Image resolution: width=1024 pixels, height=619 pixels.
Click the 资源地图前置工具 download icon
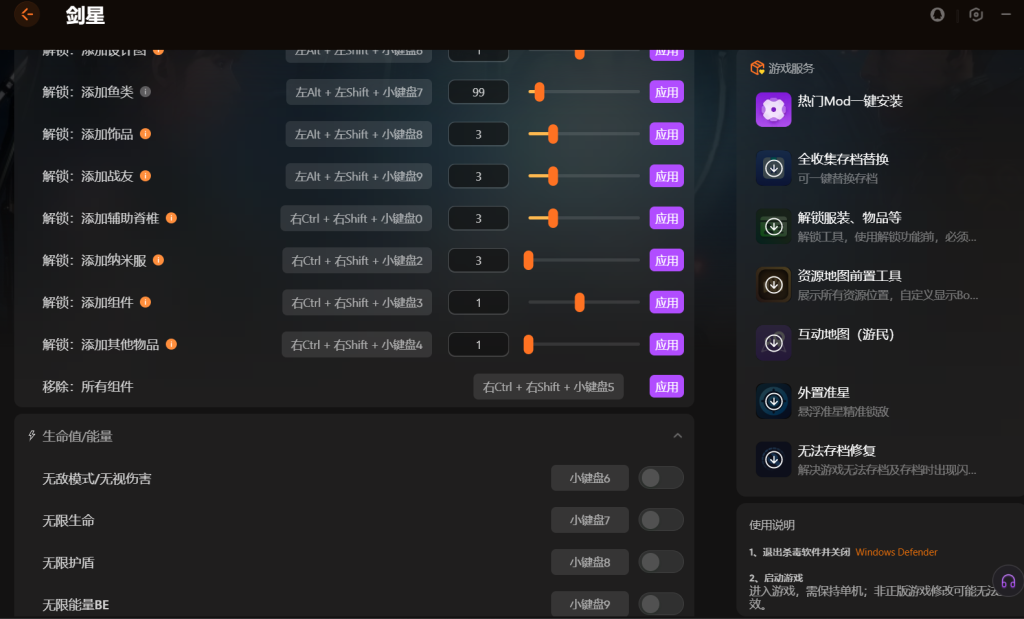(x=773, y=285)
